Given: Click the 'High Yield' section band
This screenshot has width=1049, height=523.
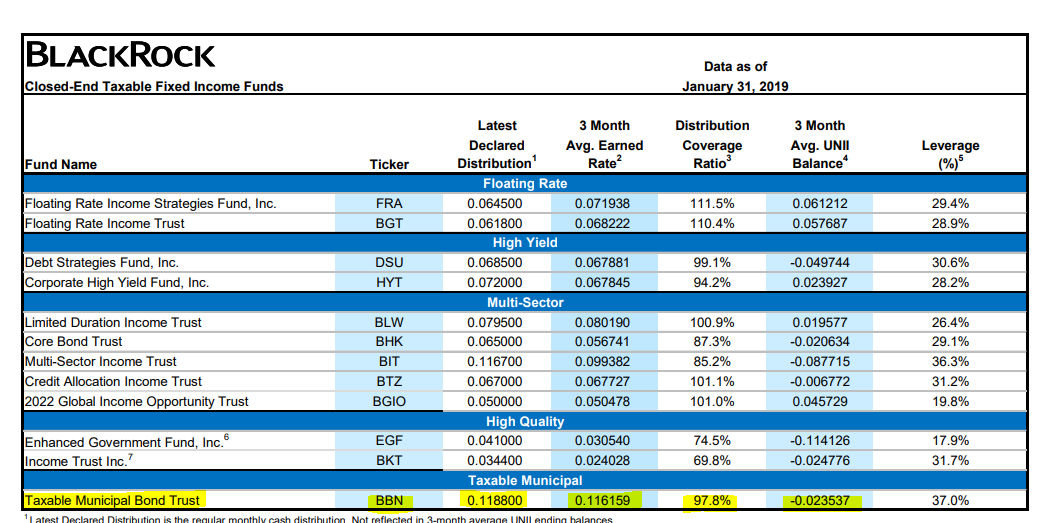Looking at the screenshot, I should 525,243.
